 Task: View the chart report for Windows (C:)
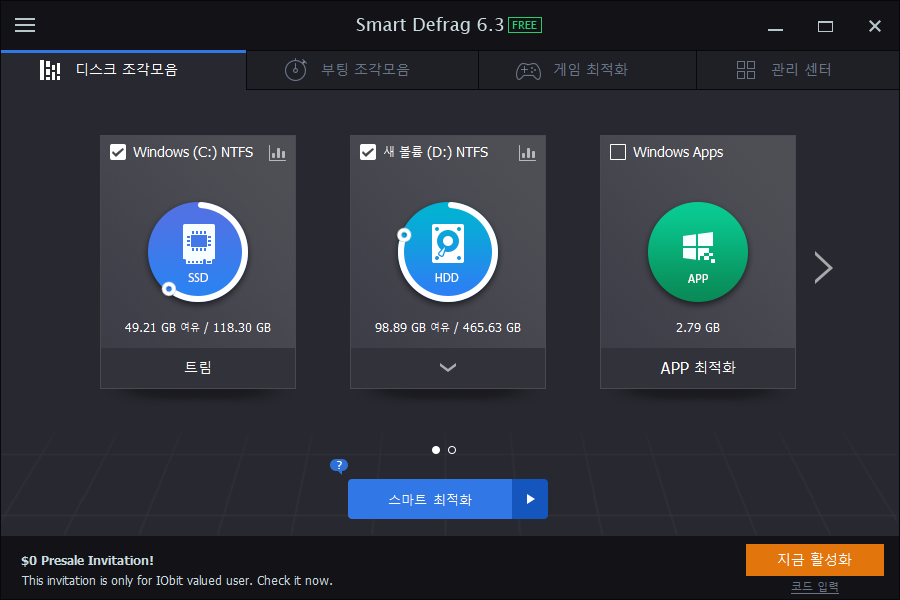click(277, 153)
